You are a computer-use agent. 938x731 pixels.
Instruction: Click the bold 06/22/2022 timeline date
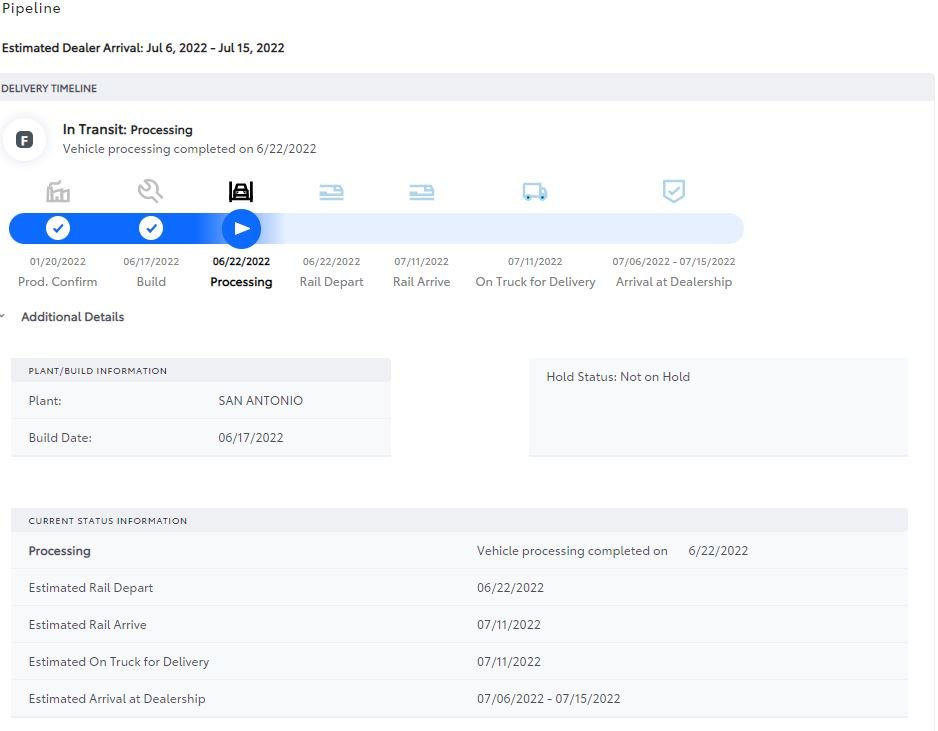tap(241, 261)
